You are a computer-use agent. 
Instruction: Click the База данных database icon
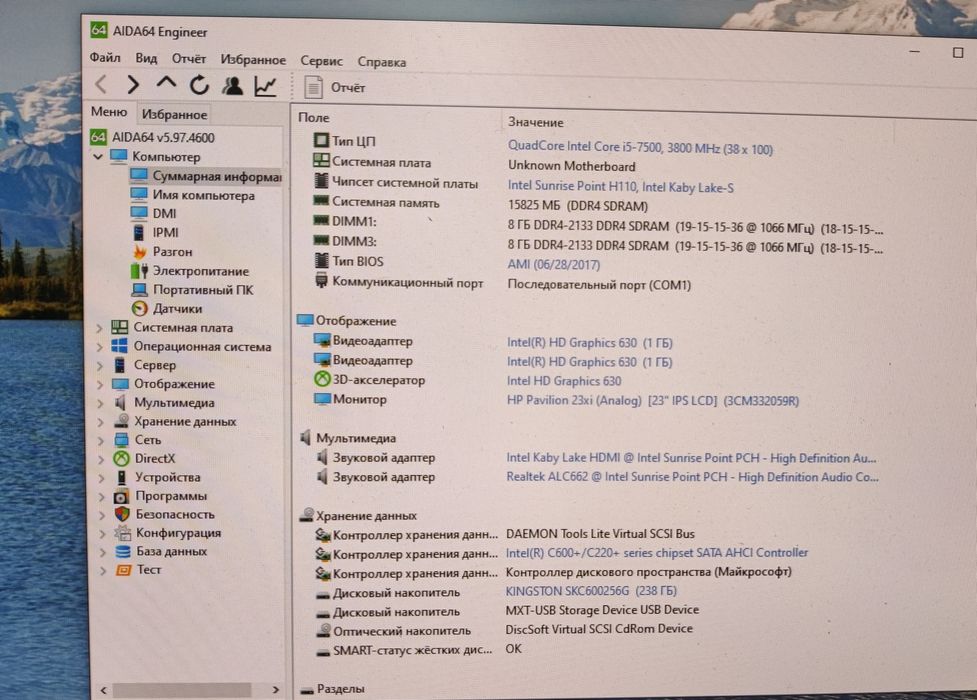(123, 552)
